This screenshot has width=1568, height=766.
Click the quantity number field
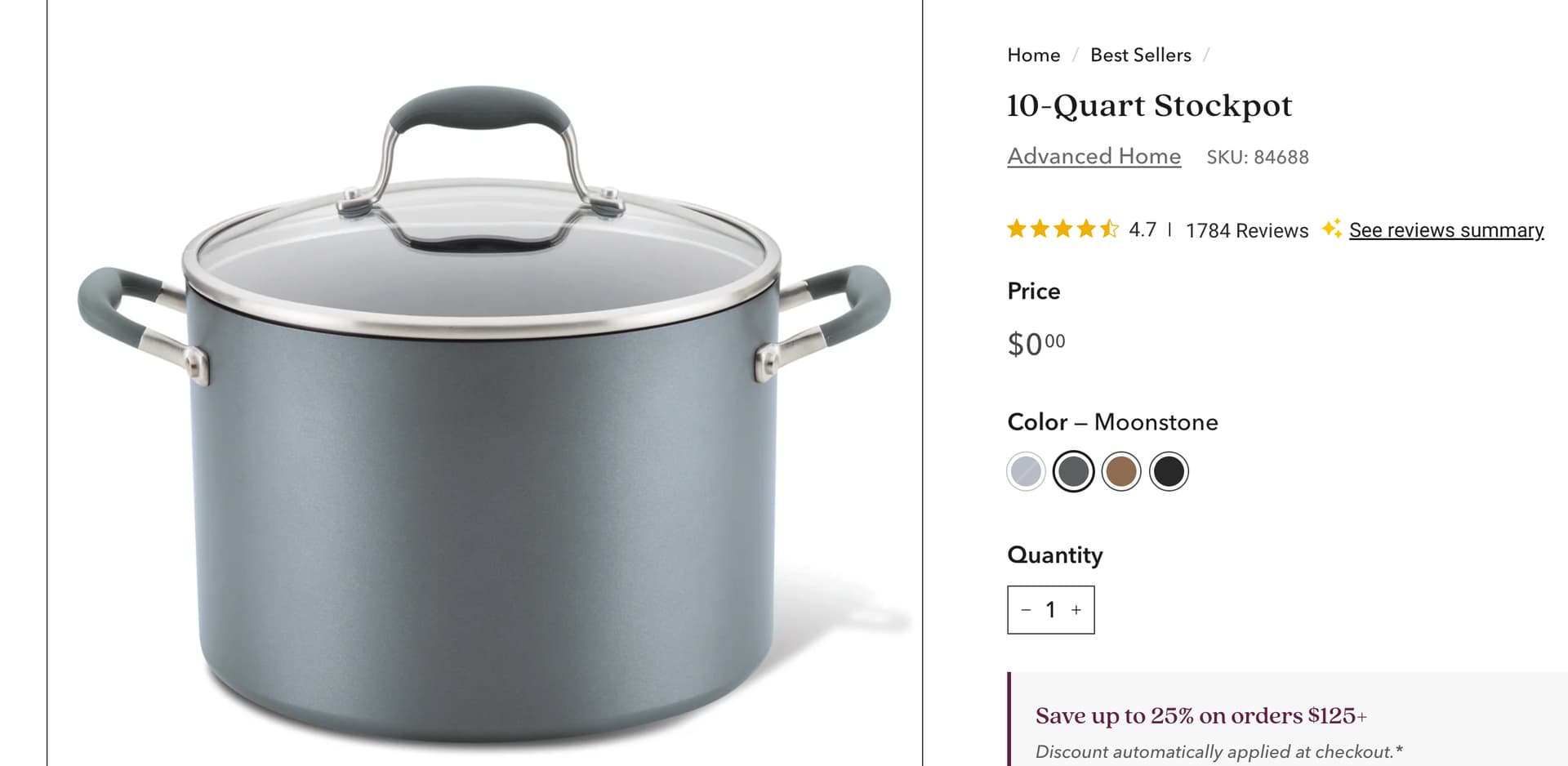coord(1051,610)
